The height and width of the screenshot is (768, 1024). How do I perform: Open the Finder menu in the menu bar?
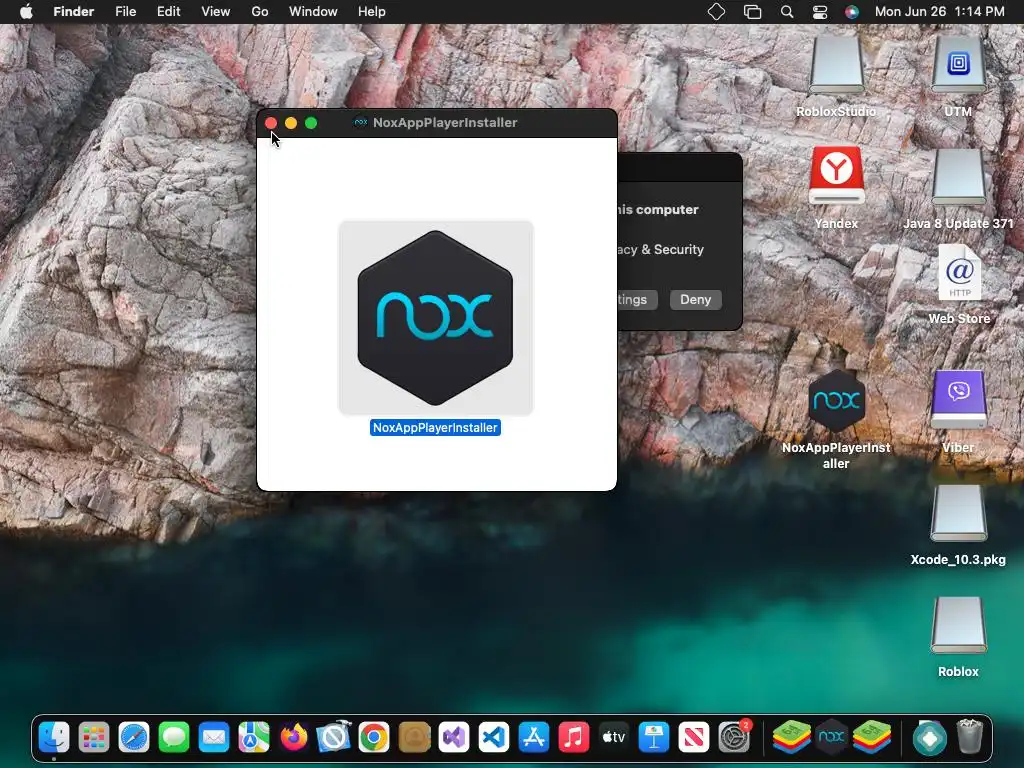[74, 12]
